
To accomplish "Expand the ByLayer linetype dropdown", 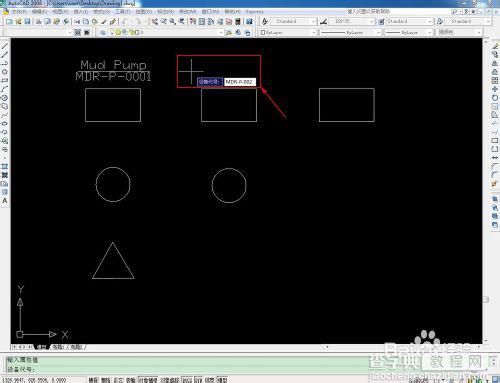I will pyautogui.click(x=350, y=32).
